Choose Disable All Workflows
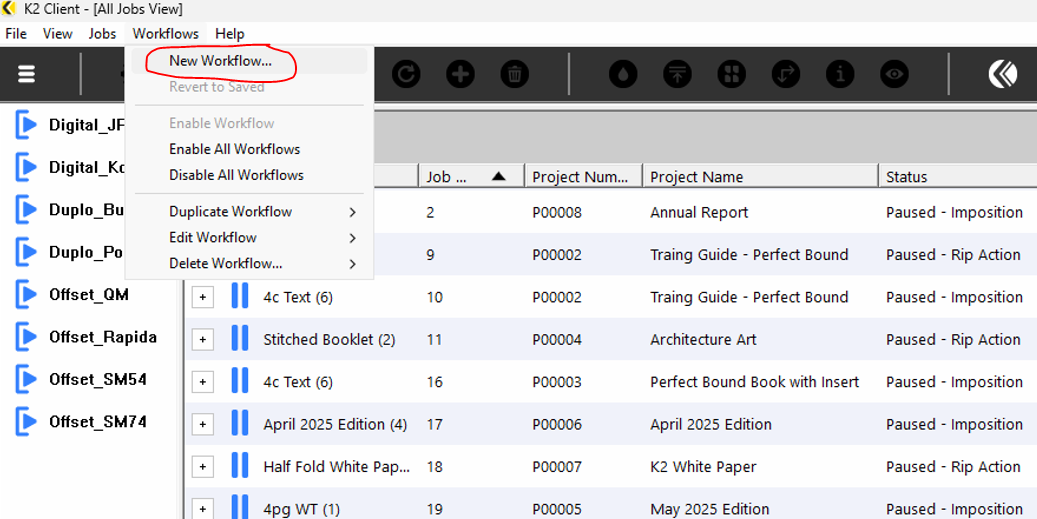This screenshot has height=519, width=1037. pos(249,175)
